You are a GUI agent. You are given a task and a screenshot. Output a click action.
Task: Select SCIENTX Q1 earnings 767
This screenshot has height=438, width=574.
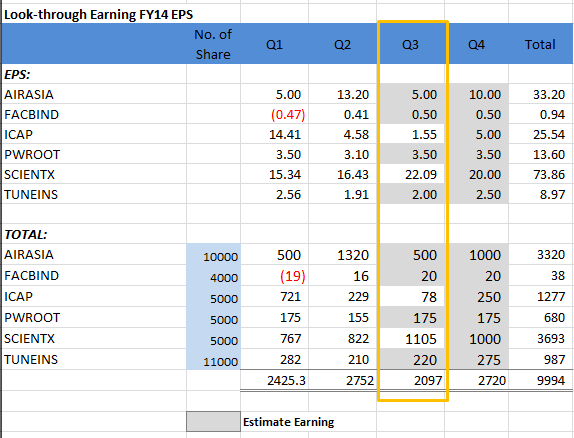coord(290,338)
